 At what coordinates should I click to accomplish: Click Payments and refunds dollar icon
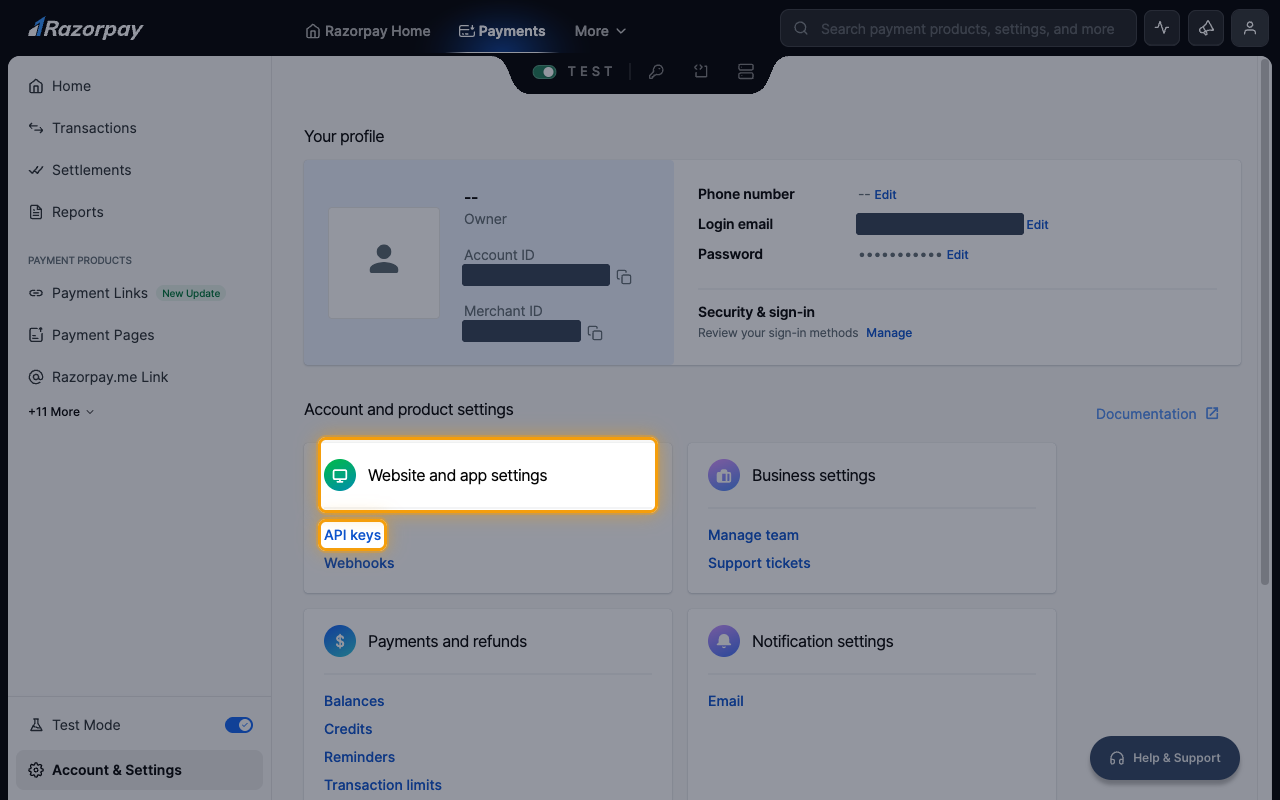point(340,641)
